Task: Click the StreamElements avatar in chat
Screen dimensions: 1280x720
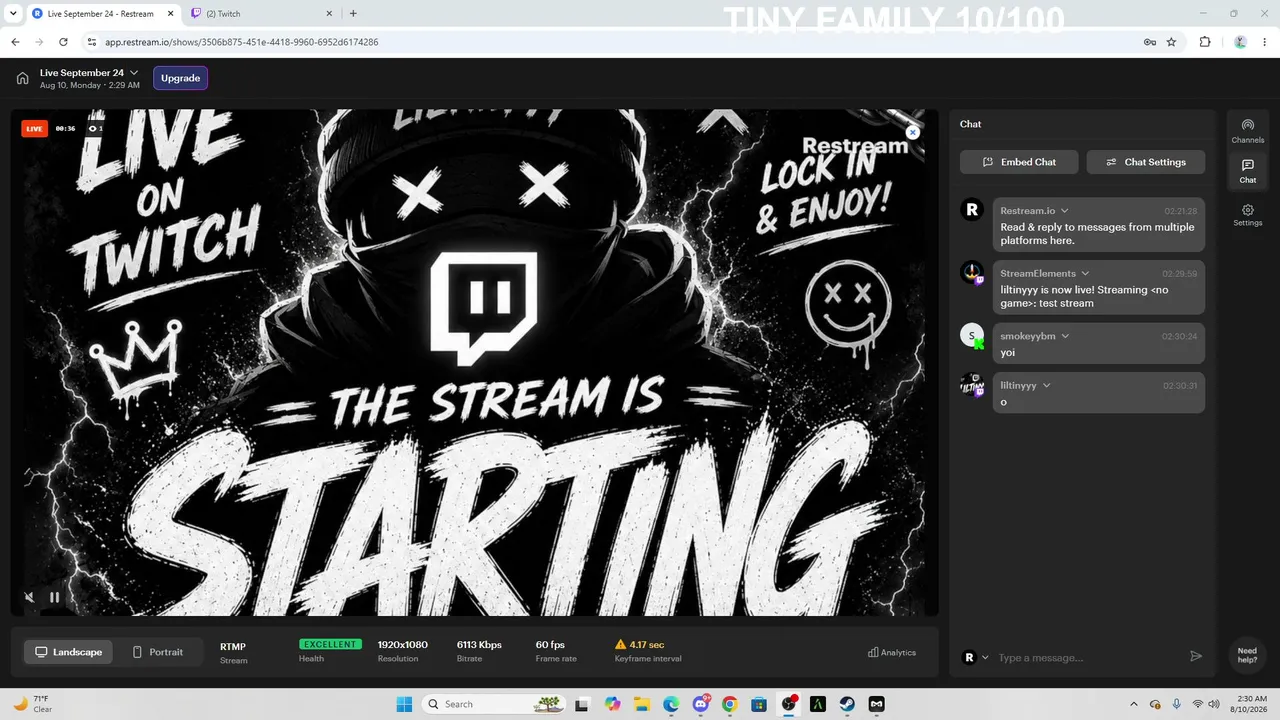Action: coord(972,273)
